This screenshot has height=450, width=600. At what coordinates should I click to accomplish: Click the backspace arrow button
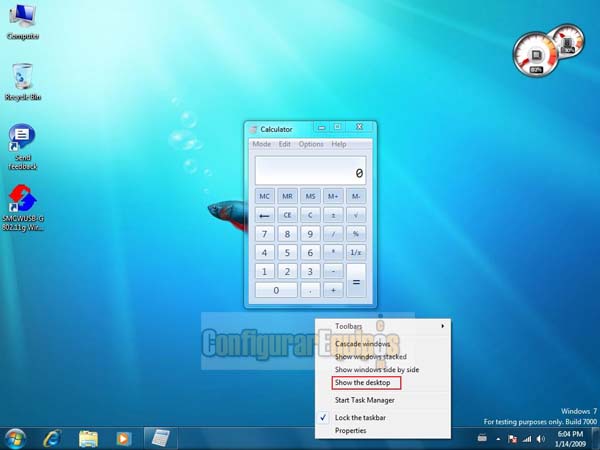pyautogui.click(x=264, y=215)
